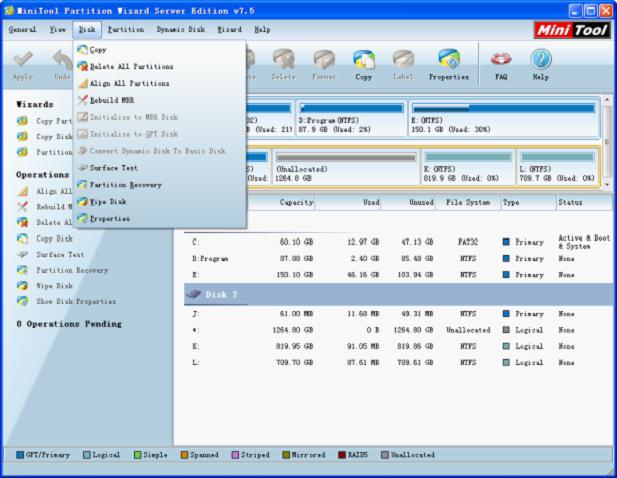Click Copy Disk link in Operations
The image size is (617, 478).
pyautogui.click(x=54, y=238)
